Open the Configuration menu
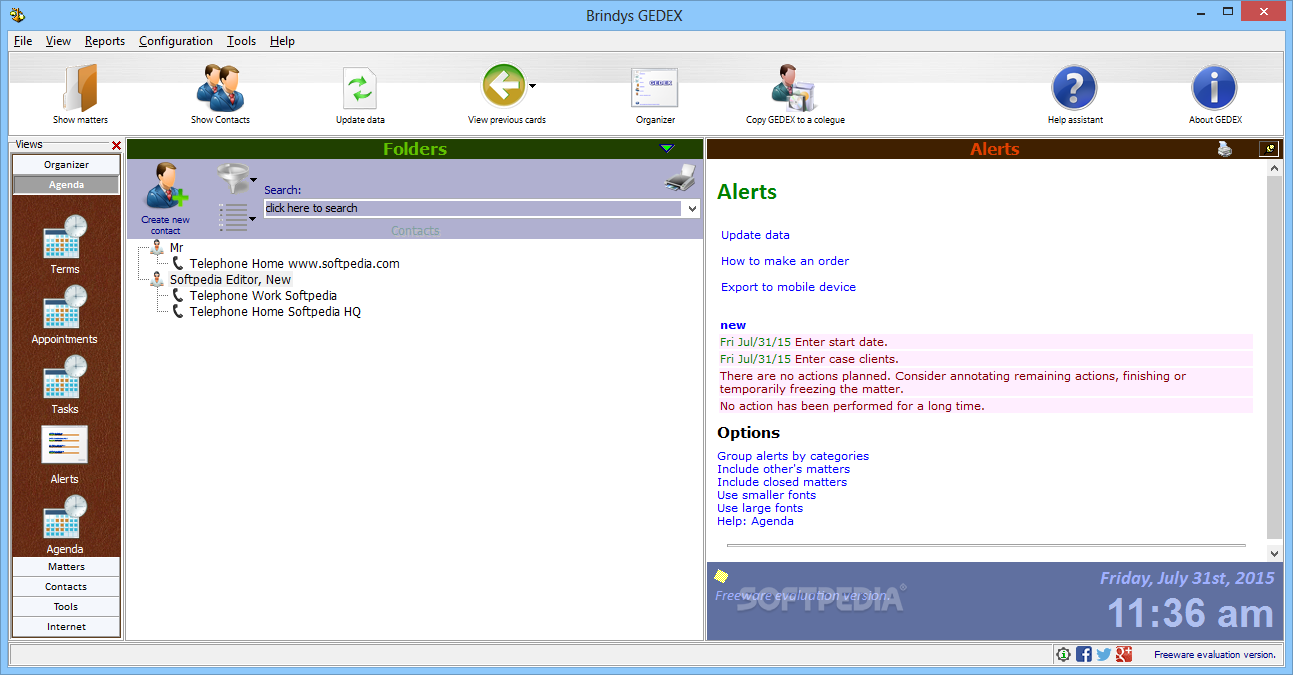 pos(176,41)
